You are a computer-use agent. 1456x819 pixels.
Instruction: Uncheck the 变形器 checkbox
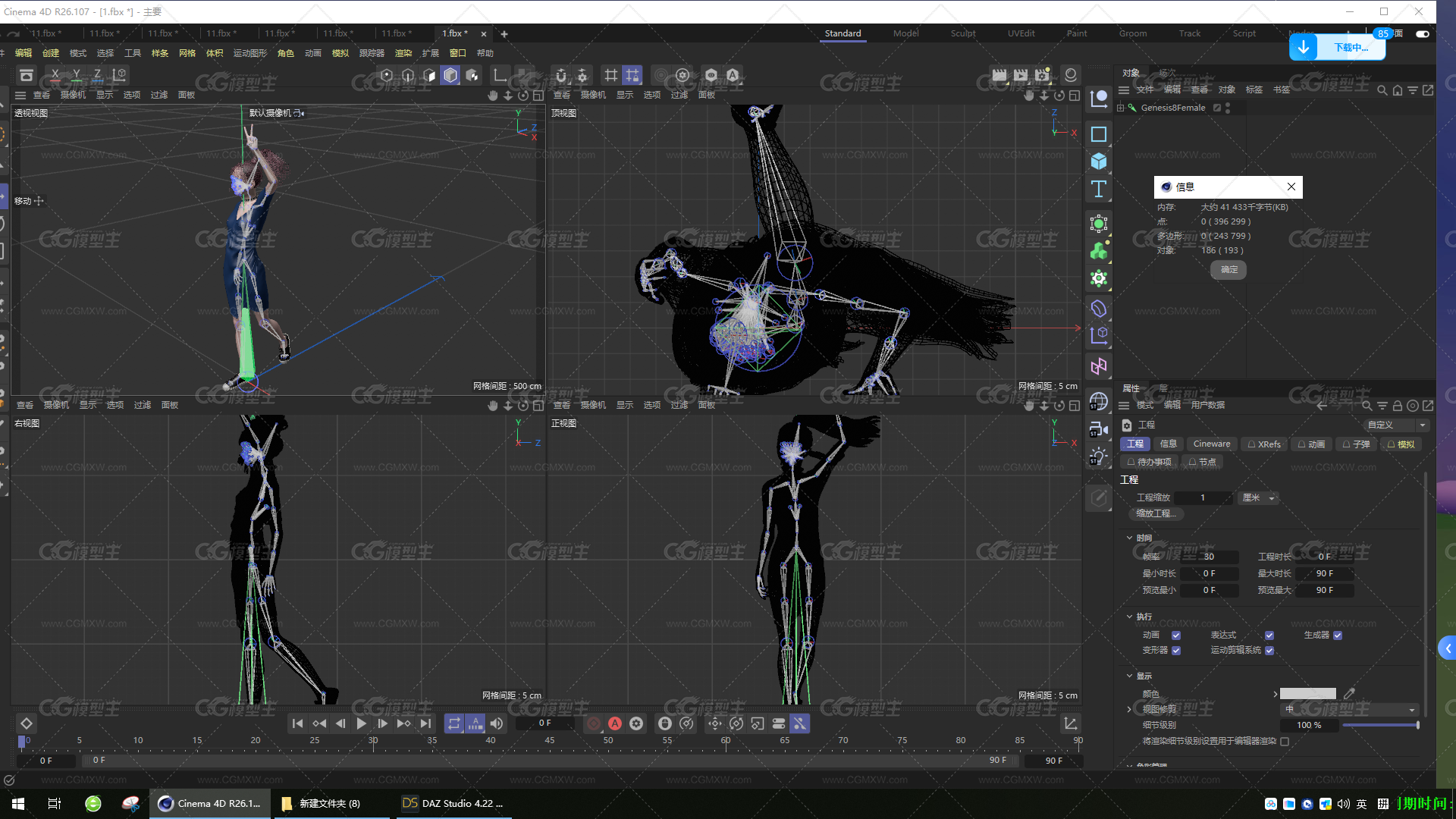pyautogui.click(x=1176, y=651)
